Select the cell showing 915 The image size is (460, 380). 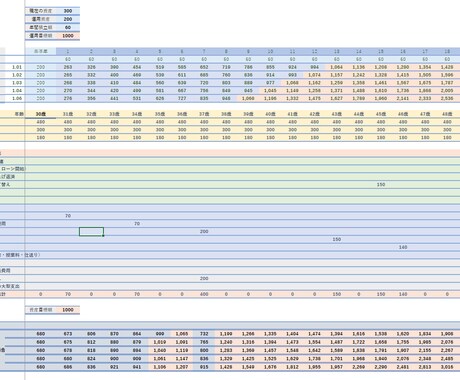coord(204,367)
